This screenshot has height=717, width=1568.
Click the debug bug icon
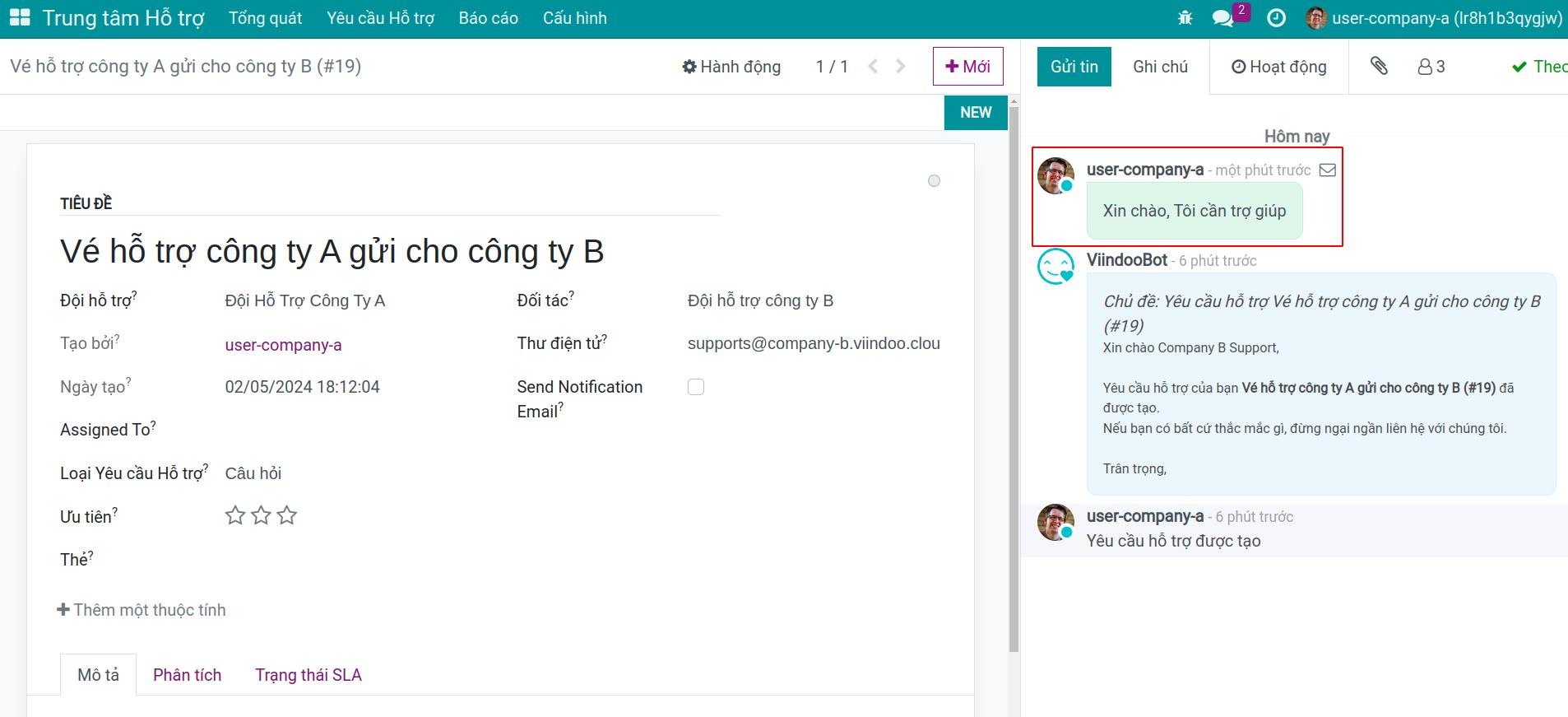(x=1185, y=17)
